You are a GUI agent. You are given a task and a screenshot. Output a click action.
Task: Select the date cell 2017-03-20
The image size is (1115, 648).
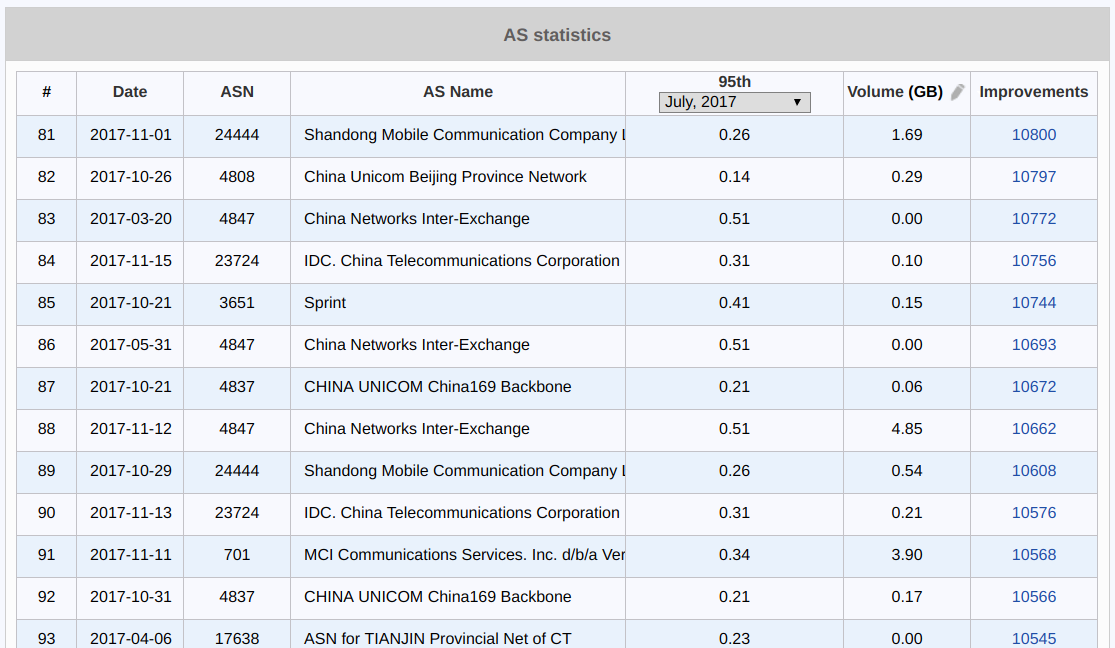pyautogui.click(x=130, y=219)
